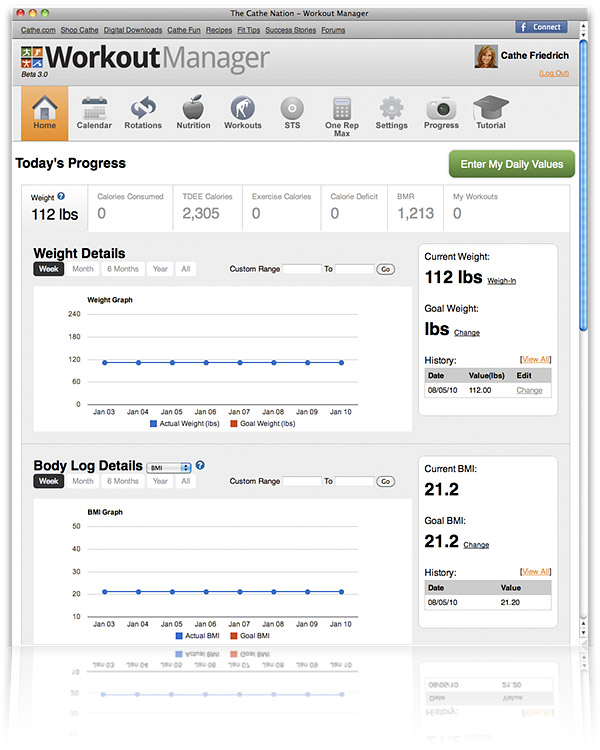Click Weight Details custom range start field
The width and height of the screenshot is (600, 750).
(302, 269)
